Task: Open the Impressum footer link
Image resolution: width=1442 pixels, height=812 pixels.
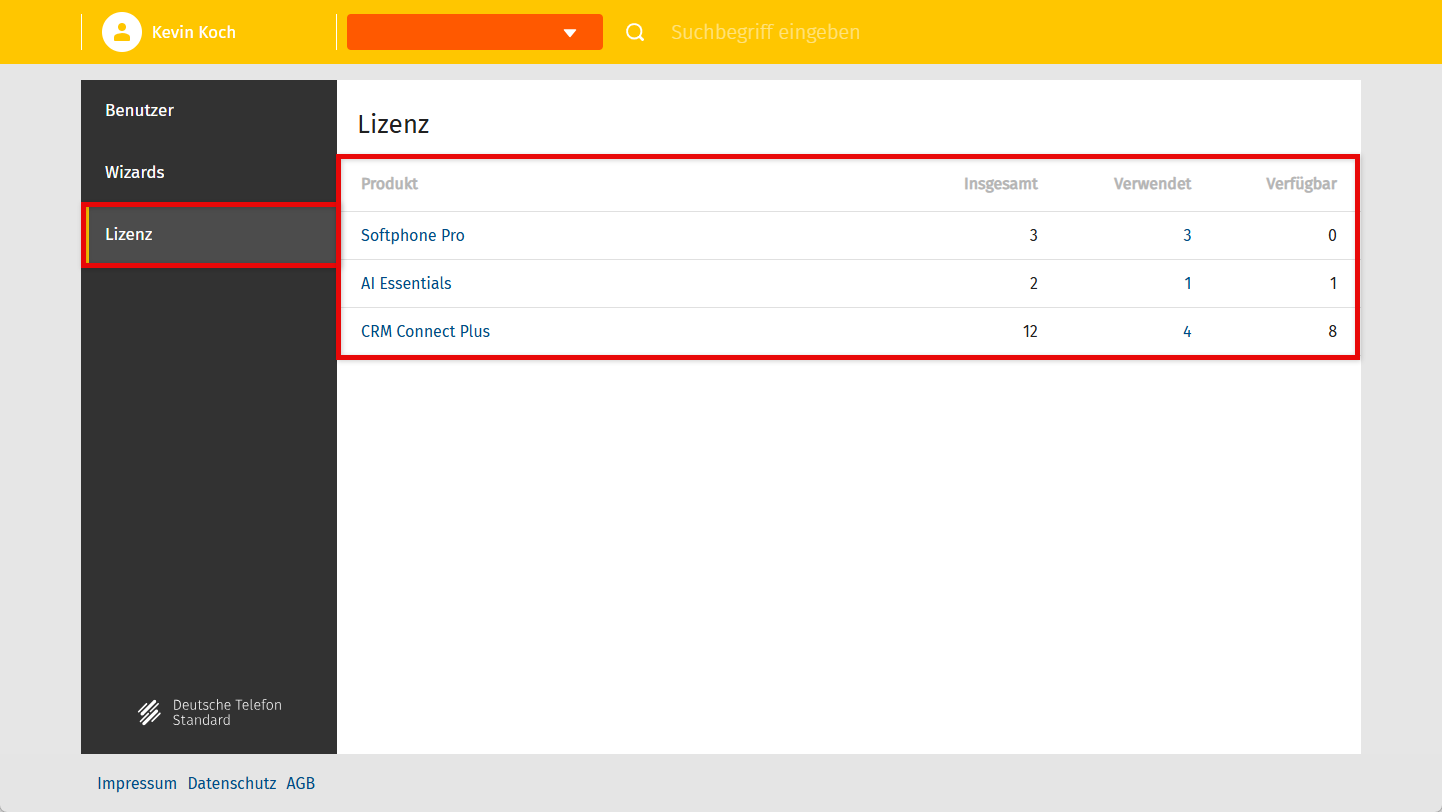Action: point(137,783)
